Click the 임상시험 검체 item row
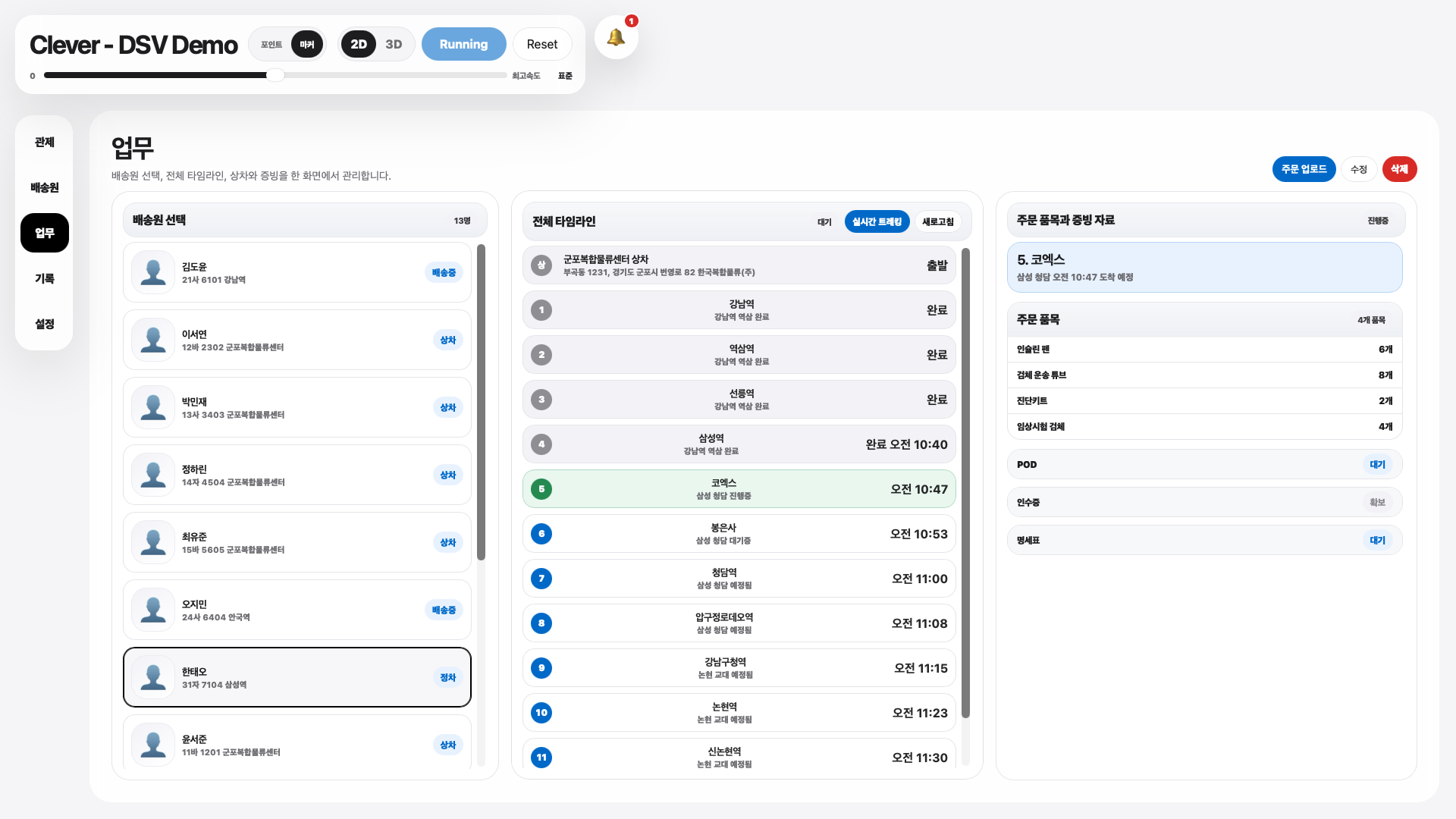Image resolution: width=1456 pixels, height=819 pixels. [1204, 427]
